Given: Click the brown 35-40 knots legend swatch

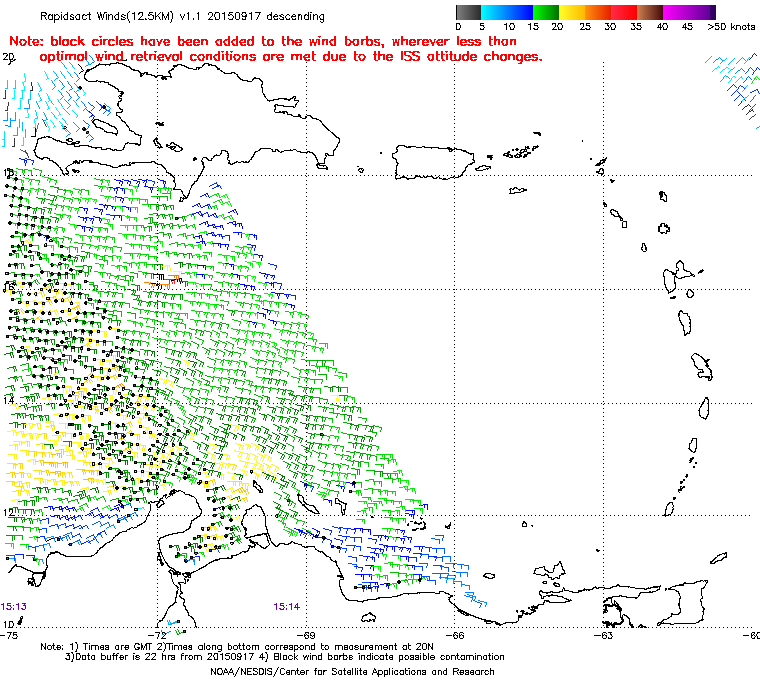Looking at the screenshot, I should point(650,12).
